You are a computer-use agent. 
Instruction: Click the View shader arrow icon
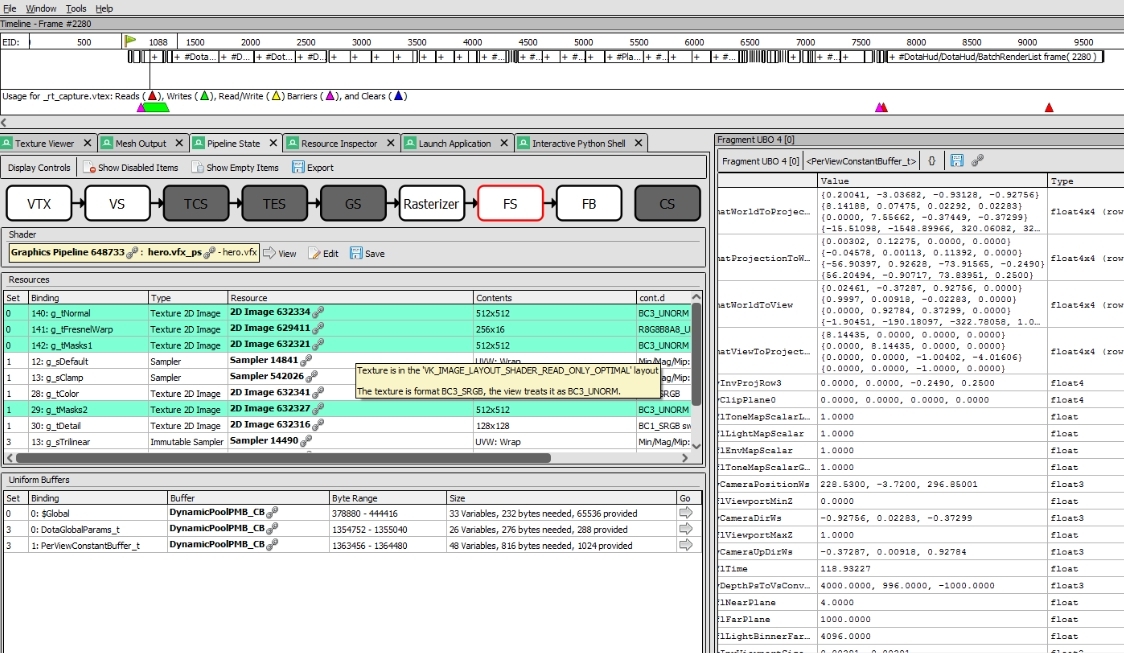[270, 253]
